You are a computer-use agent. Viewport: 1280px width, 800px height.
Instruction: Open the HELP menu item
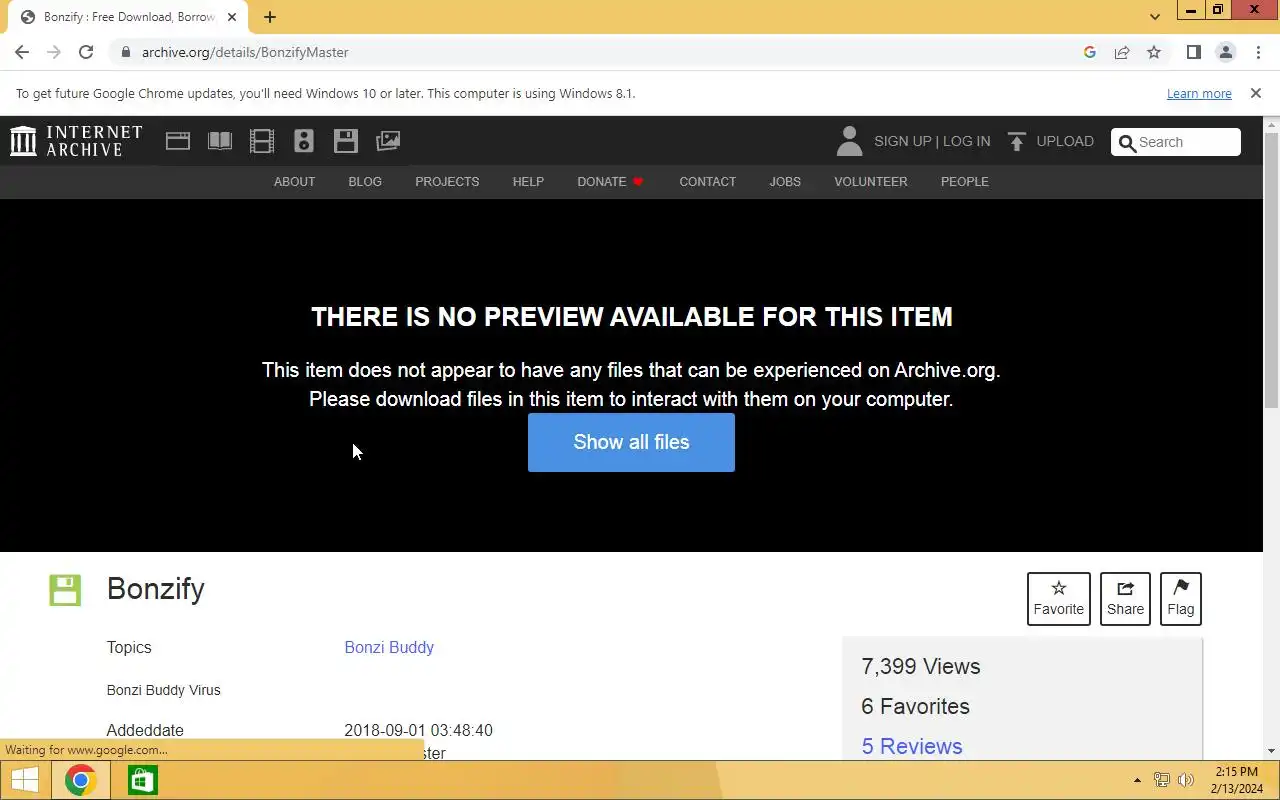coord(528,181)
